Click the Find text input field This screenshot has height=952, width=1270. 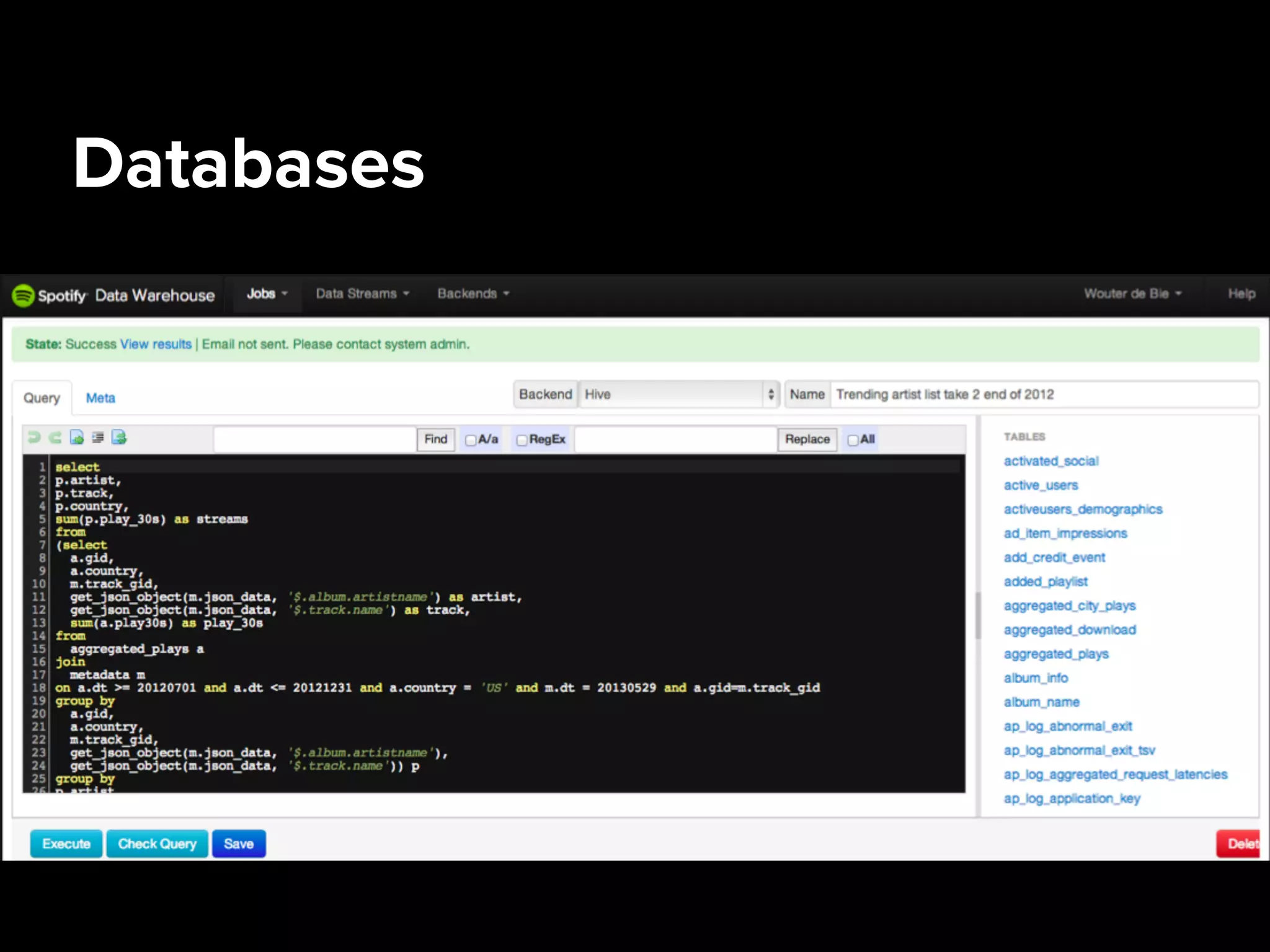[x=315, y=439]
